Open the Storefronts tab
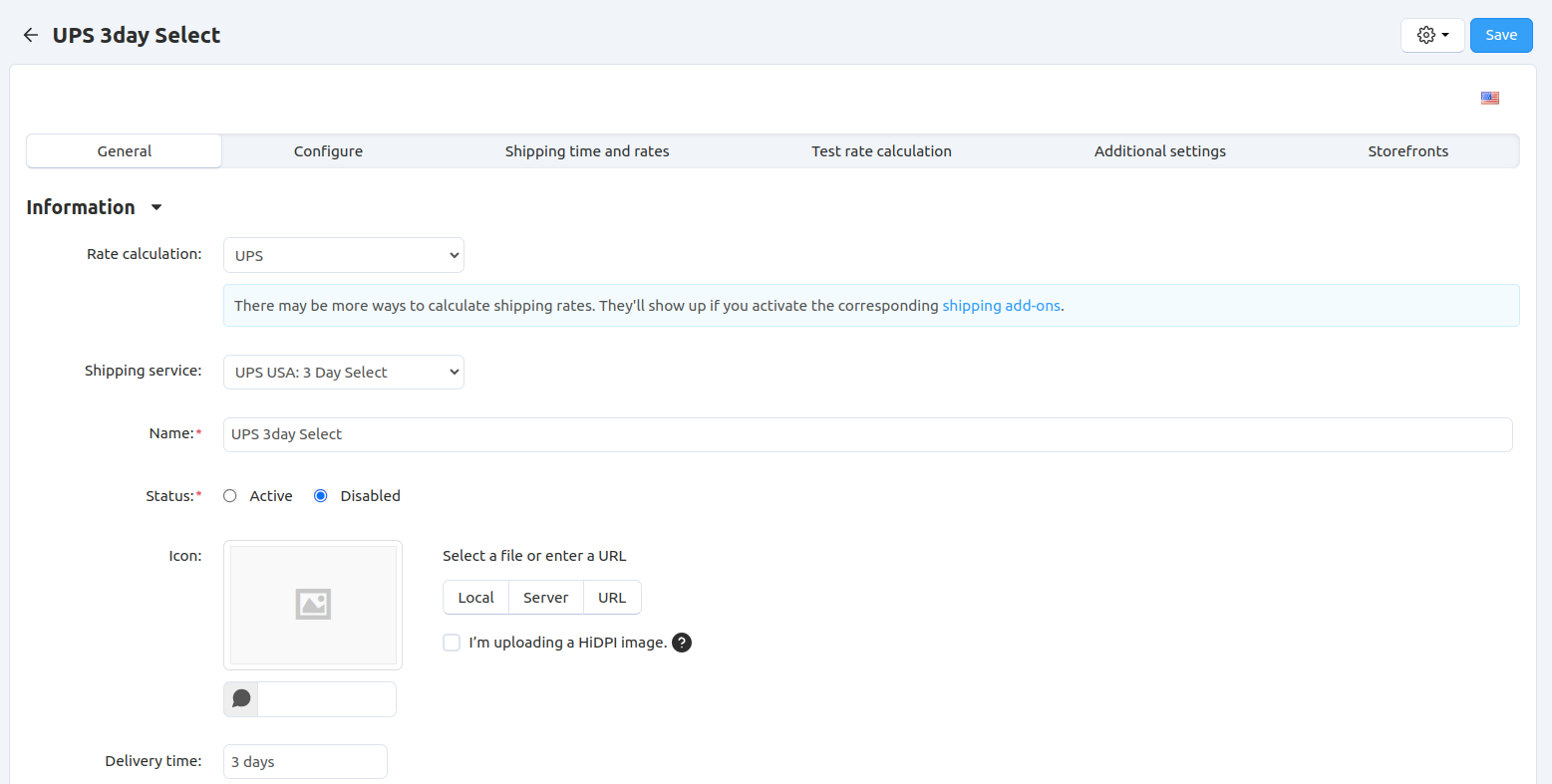This screenshot has width=1552, height=784. click(x=1407, y=151)
